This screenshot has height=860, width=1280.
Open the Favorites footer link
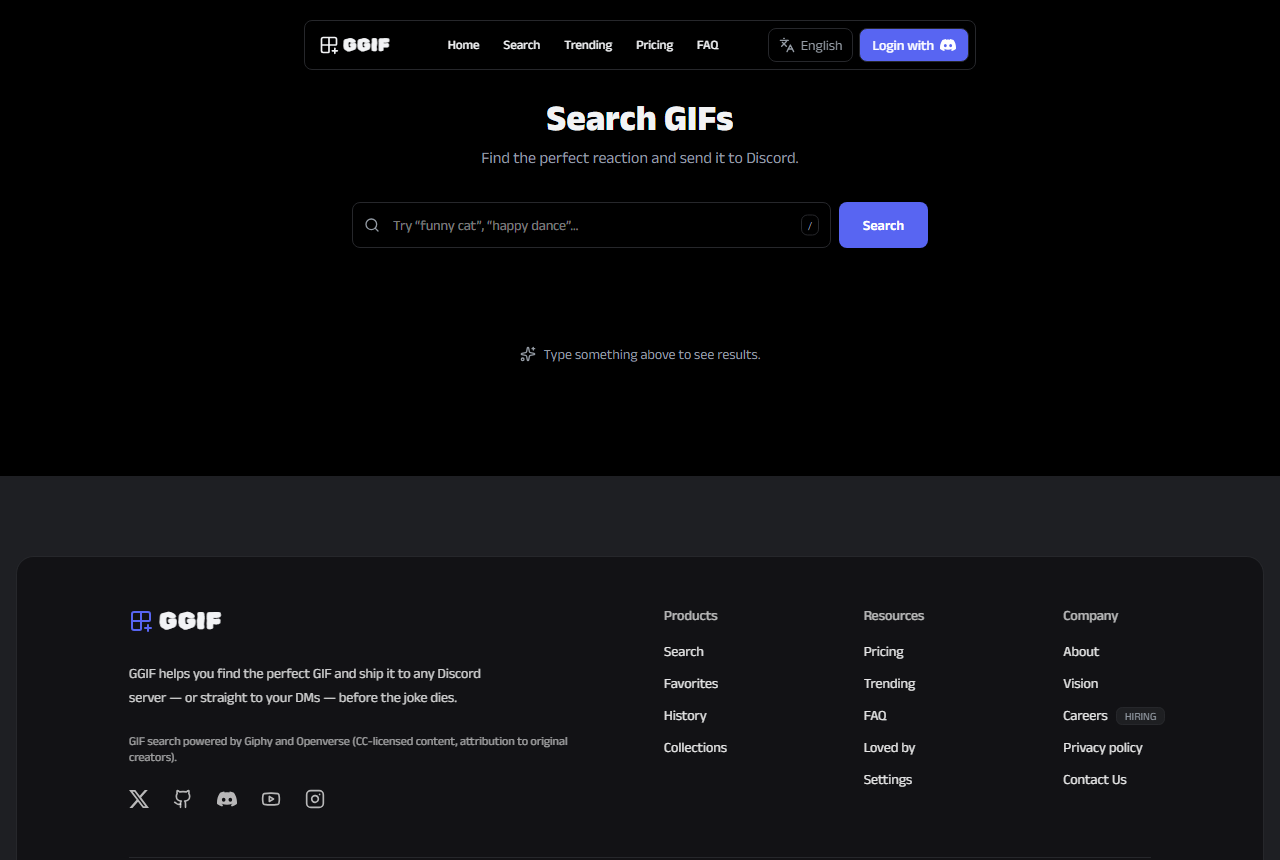691,684
